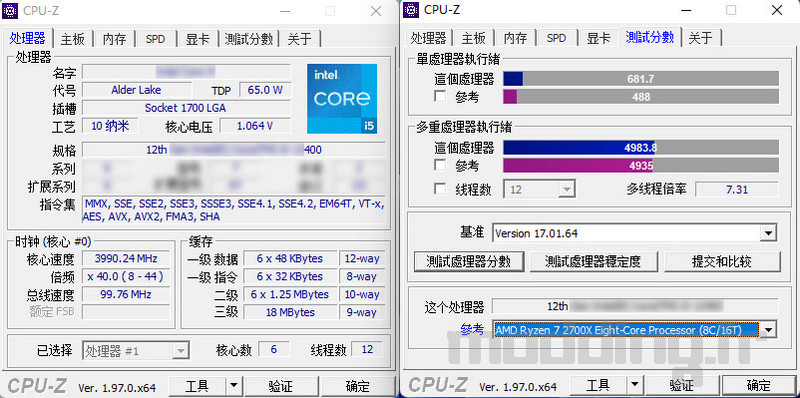Click 工具 button in right window
The height and width of the screenshot is (398, 800).
[x=598, y=385]
